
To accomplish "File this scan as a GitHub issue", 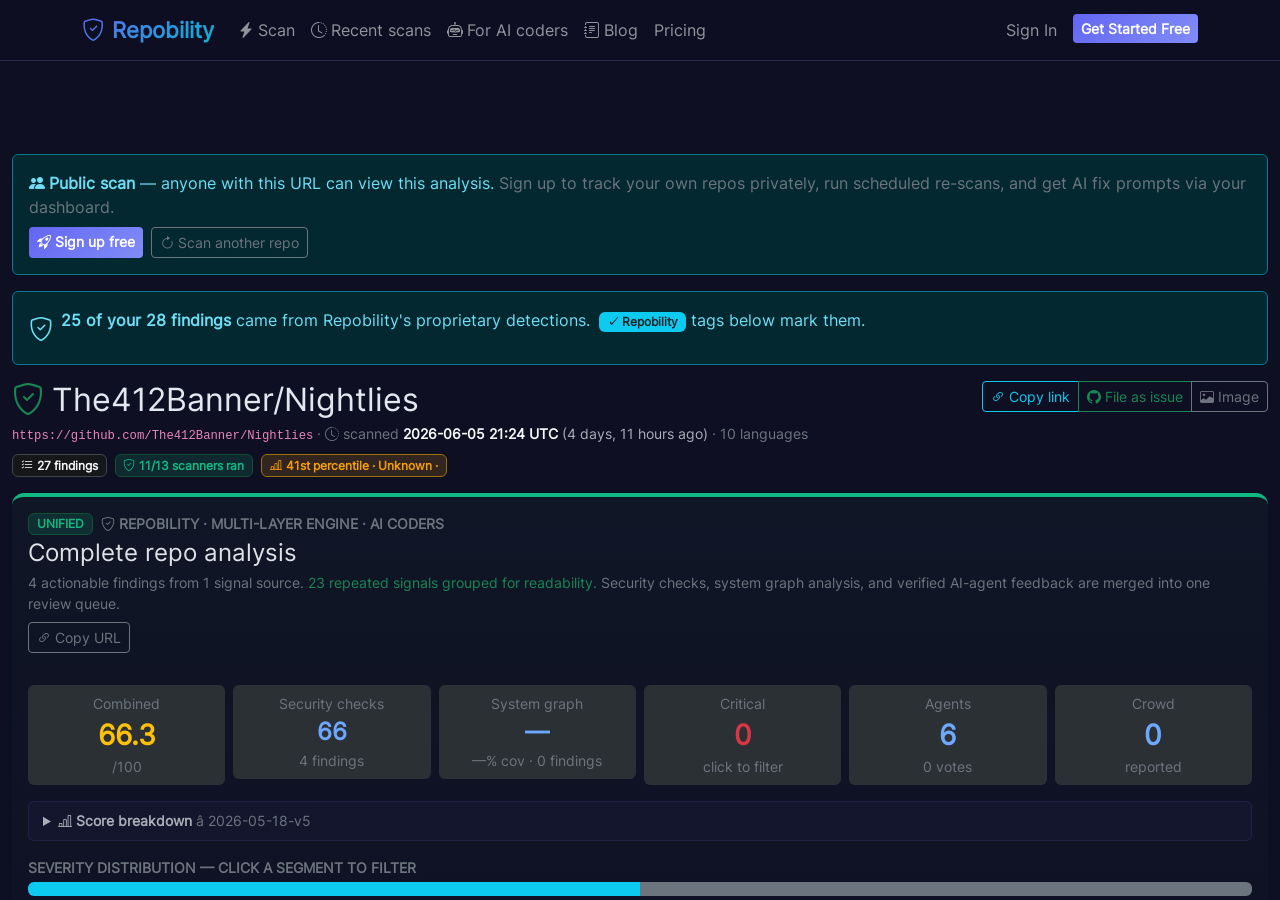I will [1135, 397].
